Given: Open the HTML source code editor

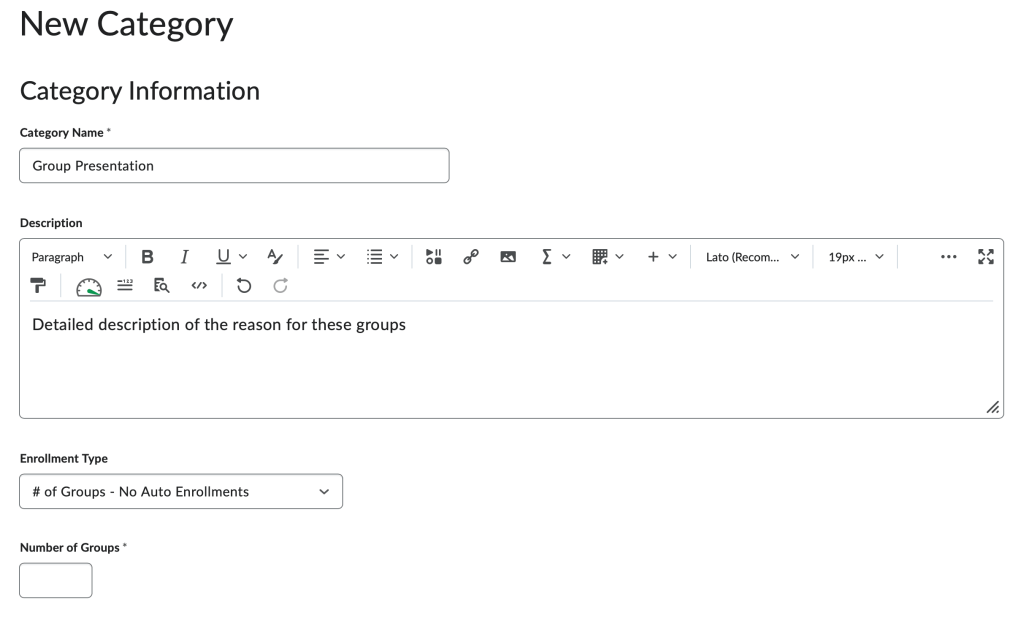Looking at the screenshot, I should 199,286.
